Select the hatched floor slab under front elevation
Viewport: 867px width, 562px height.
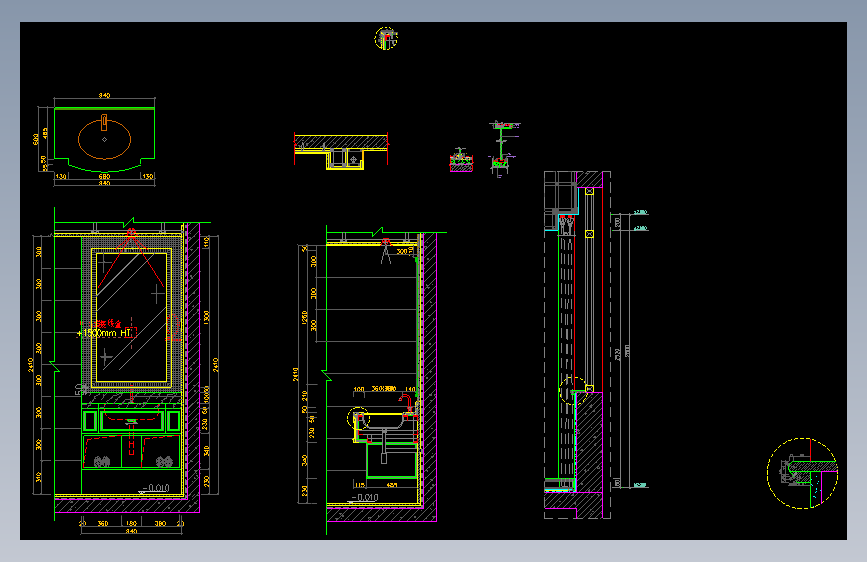(x=127, y=505)
